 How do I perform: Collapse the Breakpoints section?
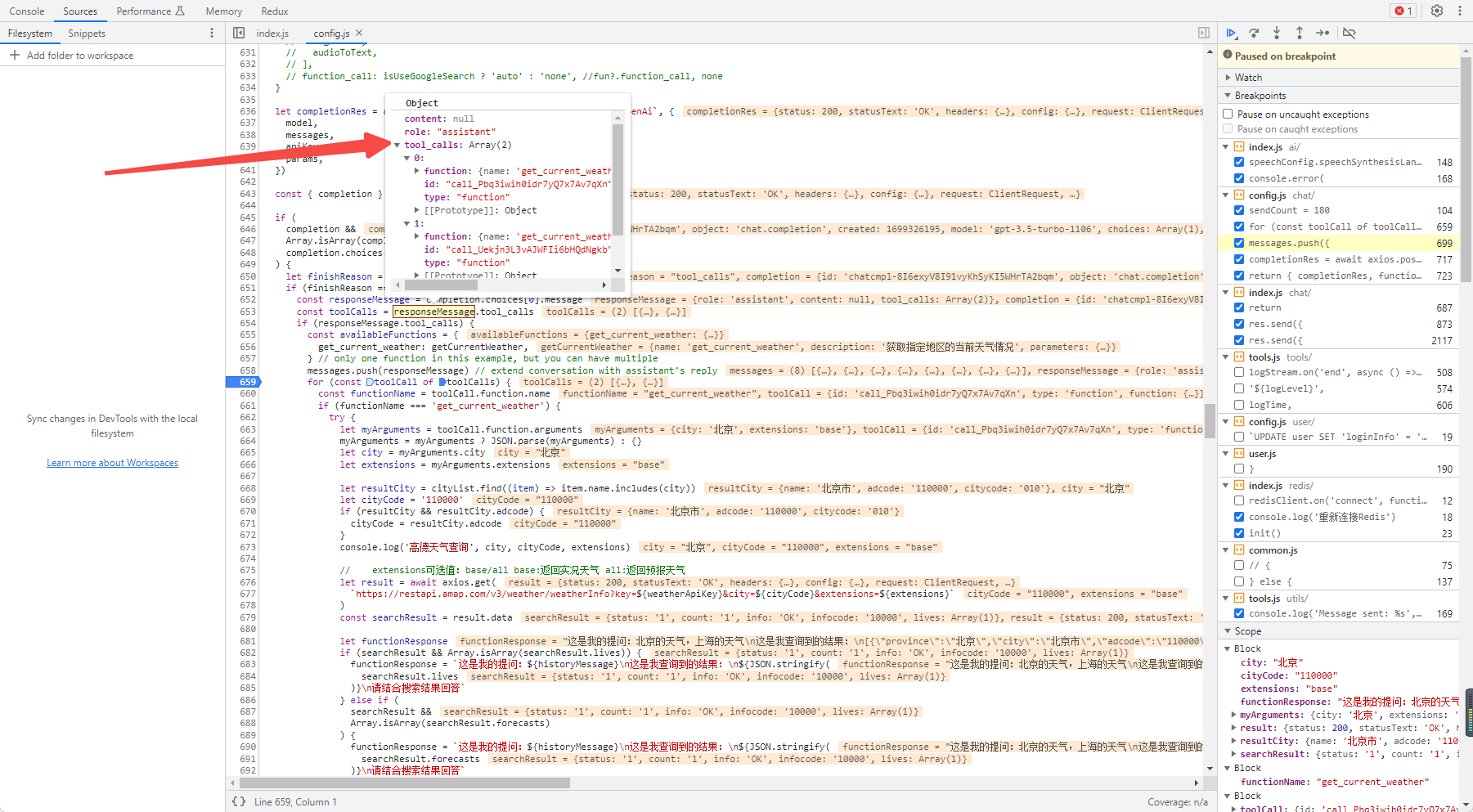click(1228, 96)
